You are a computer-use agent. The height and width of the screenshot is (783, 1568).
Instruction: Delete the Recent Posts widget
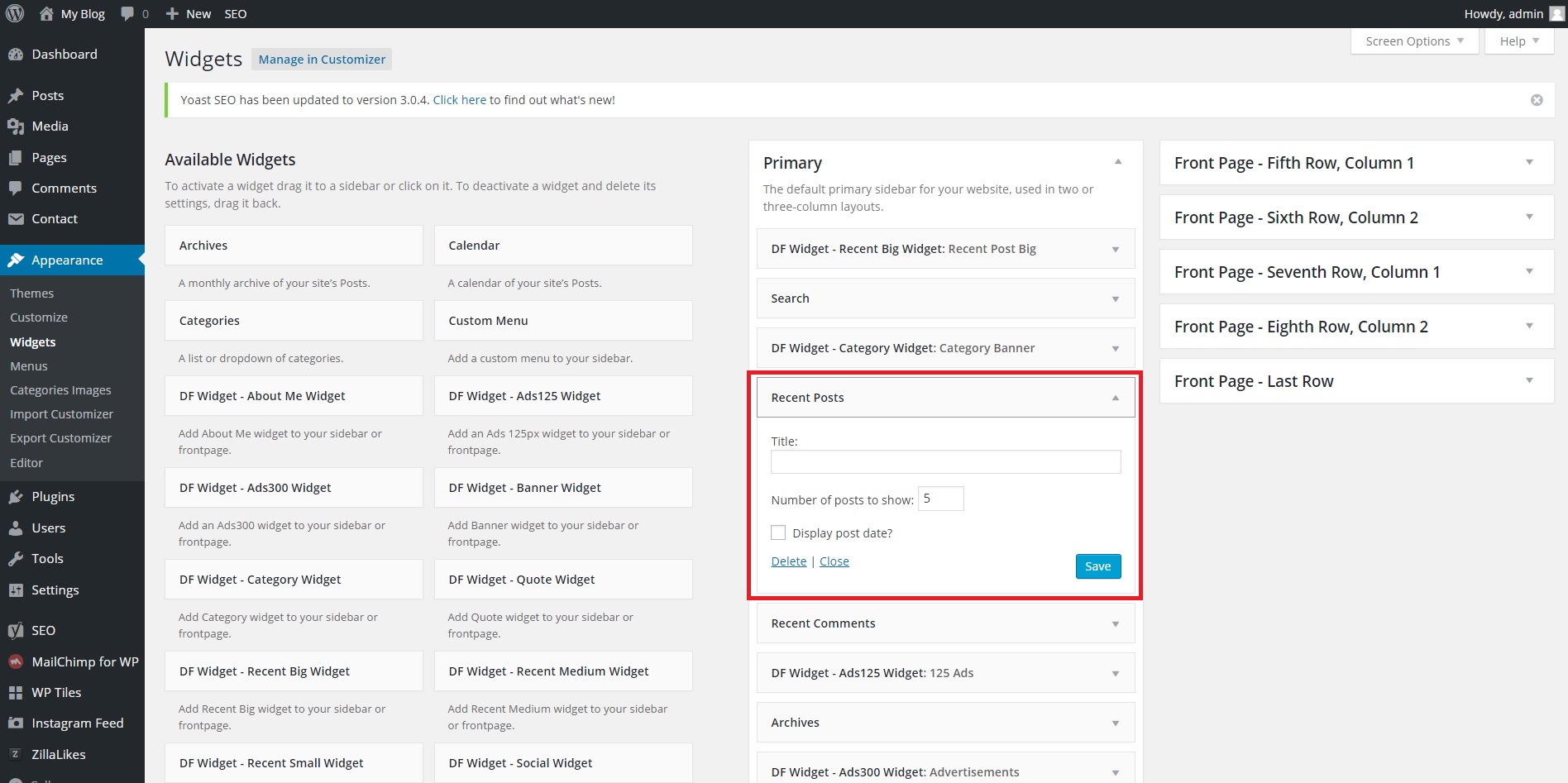click(788, 561)
